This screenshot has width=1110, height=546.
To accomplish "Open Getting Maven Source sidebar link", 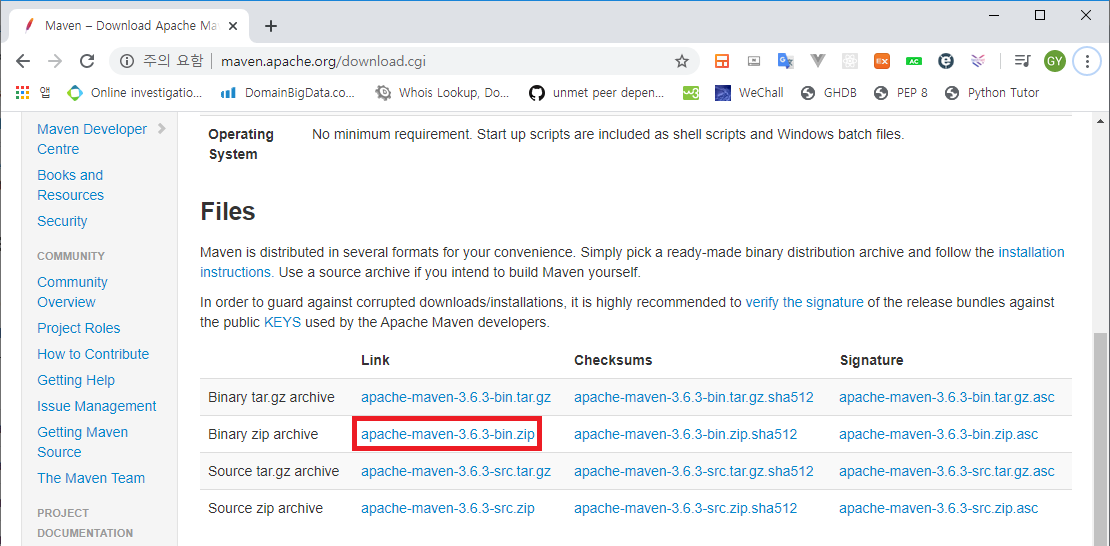I will (x=83, y=442).
